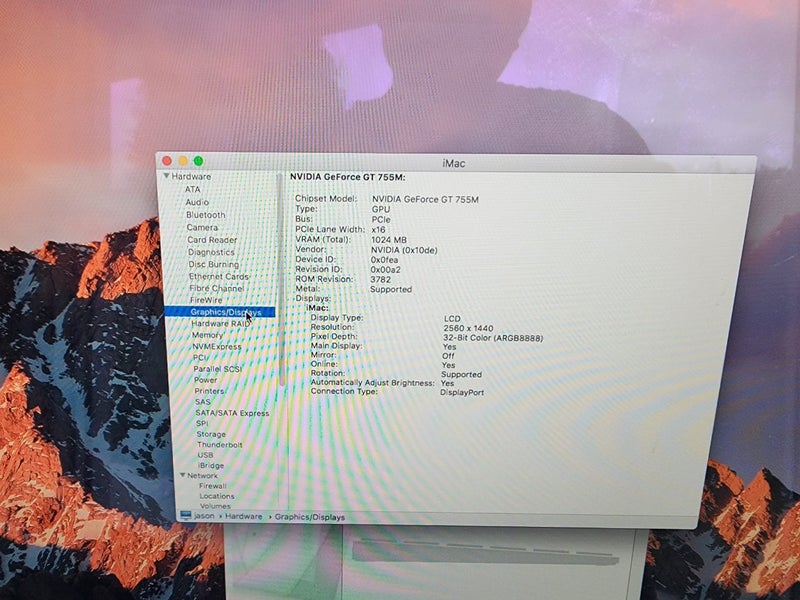The width and height of the screenshot is (800, 600).
Task: Select Memory in the sidebar
Action: (x=207, y=335)
